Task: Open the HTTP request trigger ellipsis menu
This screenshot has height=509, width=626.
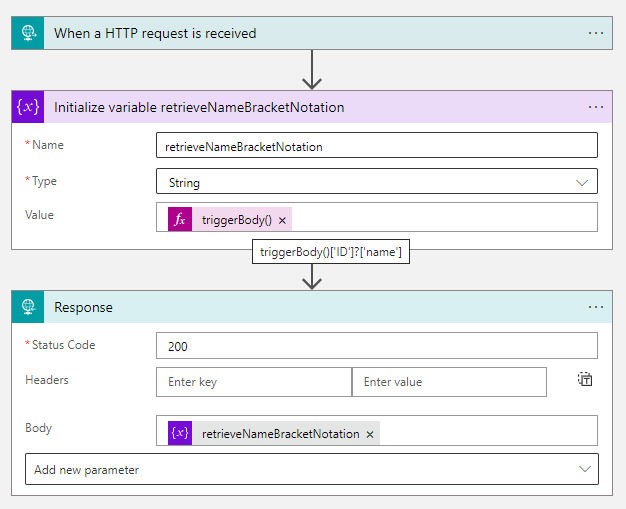Action: click(596, 33)
